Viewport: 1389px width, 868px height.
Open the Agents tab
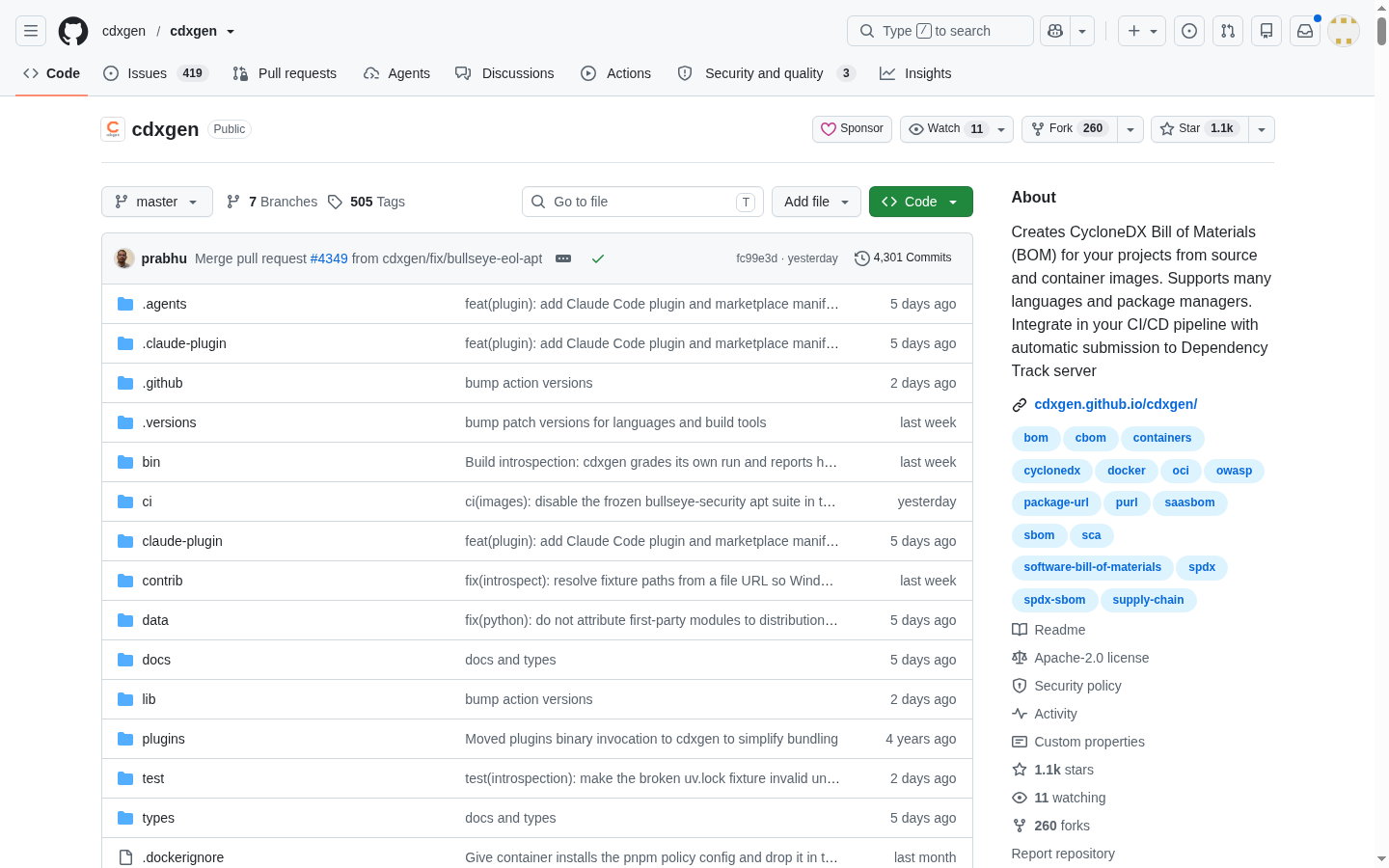click(x=396, y=73)
